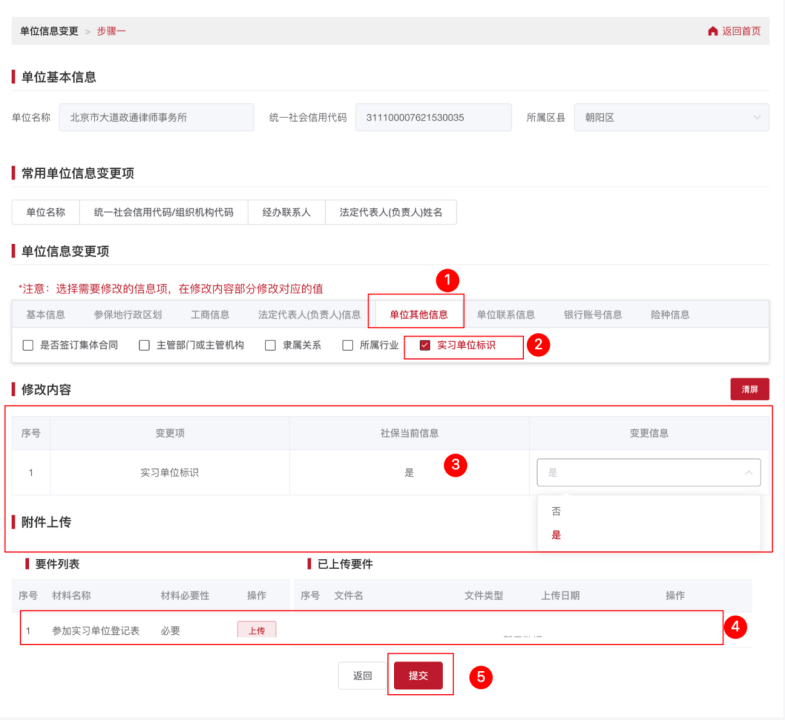The height and width of the screenshot is (720, 785).
Task: Switch to the 单位联系信息 tab
Action: (x=505, y=315)
